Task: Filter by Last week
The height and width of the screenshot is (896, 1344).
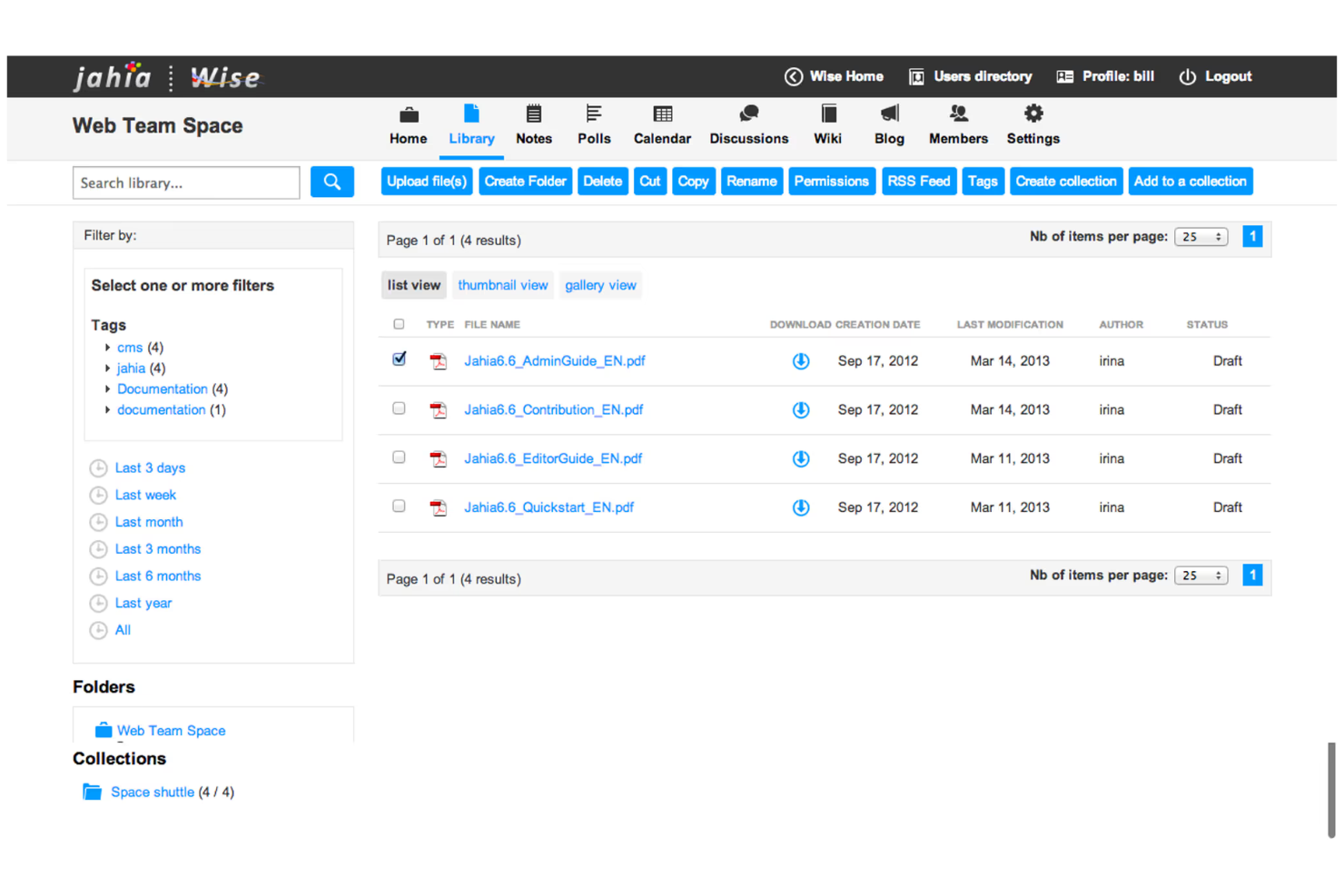Action: point(145,496)
